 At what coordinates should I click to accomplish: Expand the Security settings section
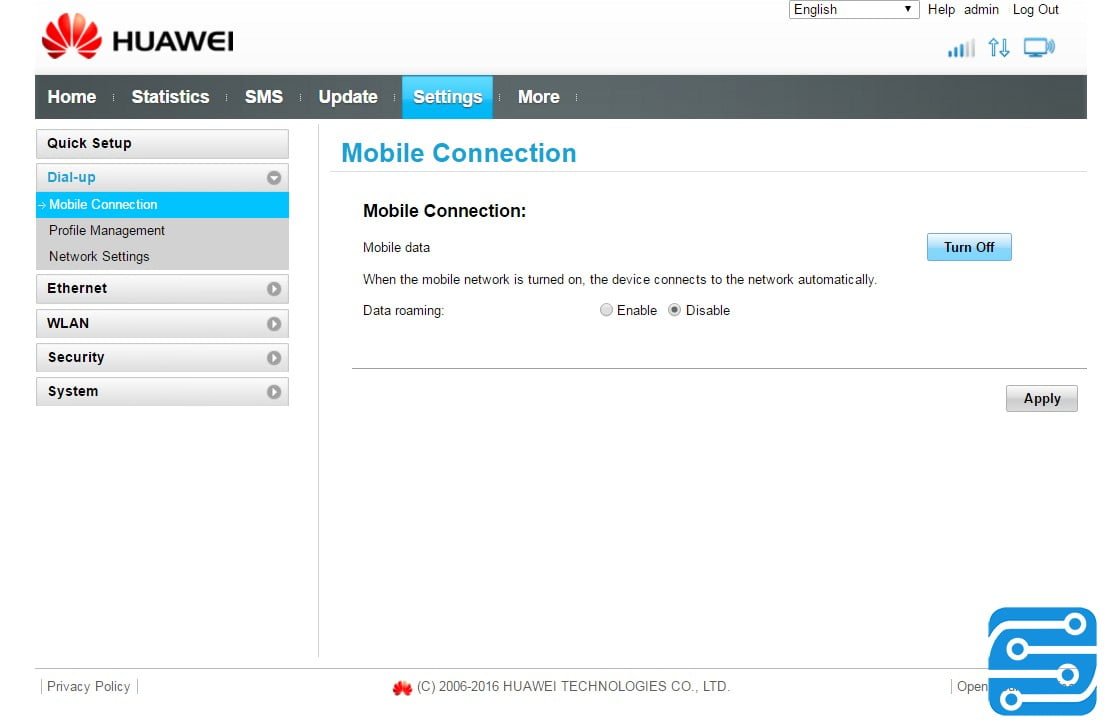coord(273,358)
